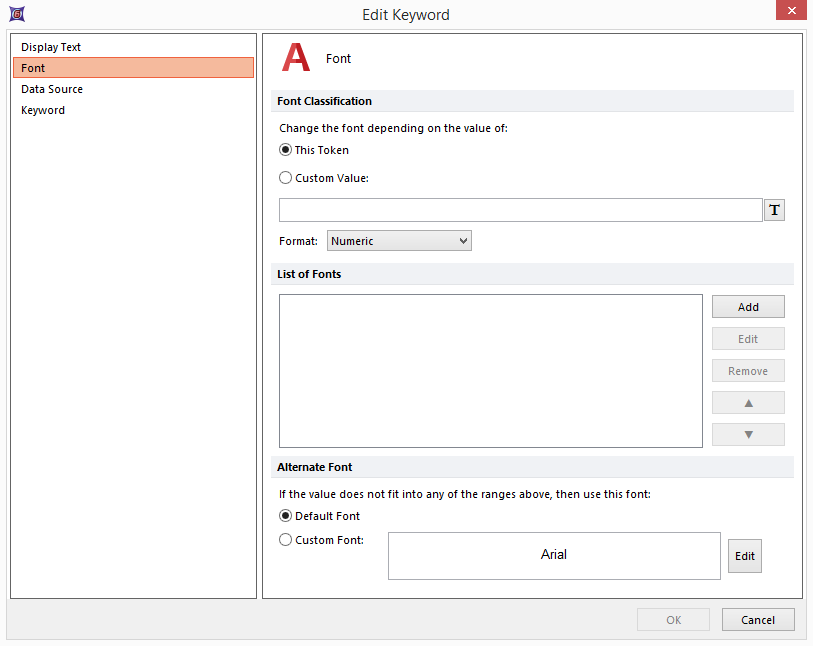Click the Custom Value text field

click(x=520, y=210)
